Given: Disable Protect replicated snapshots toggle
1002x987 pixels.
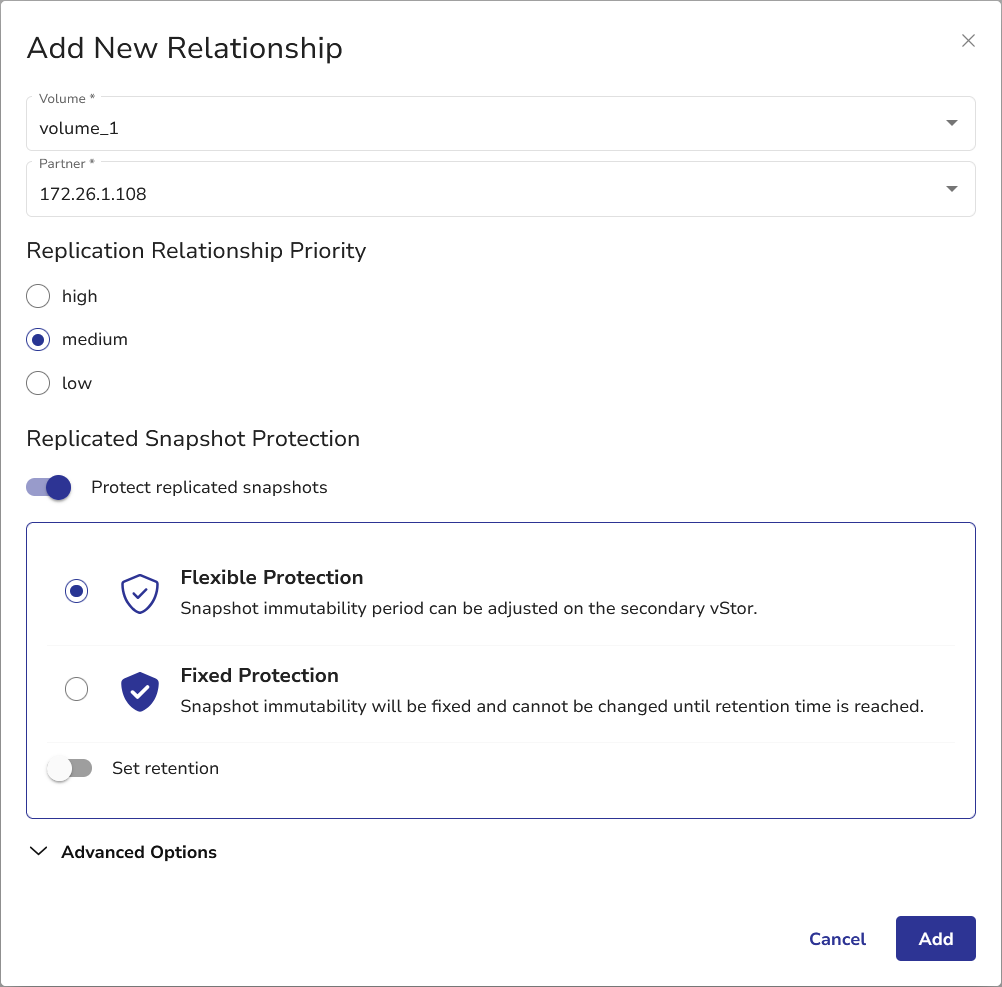Looking at the screenshot, I should click(49, 488).
